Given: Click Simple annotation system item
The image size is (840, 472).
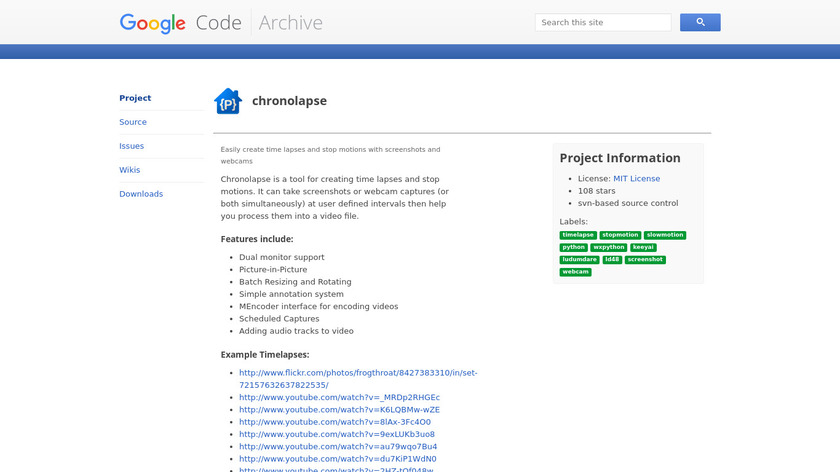Looking at the screenshot, I should coord(291,294).
